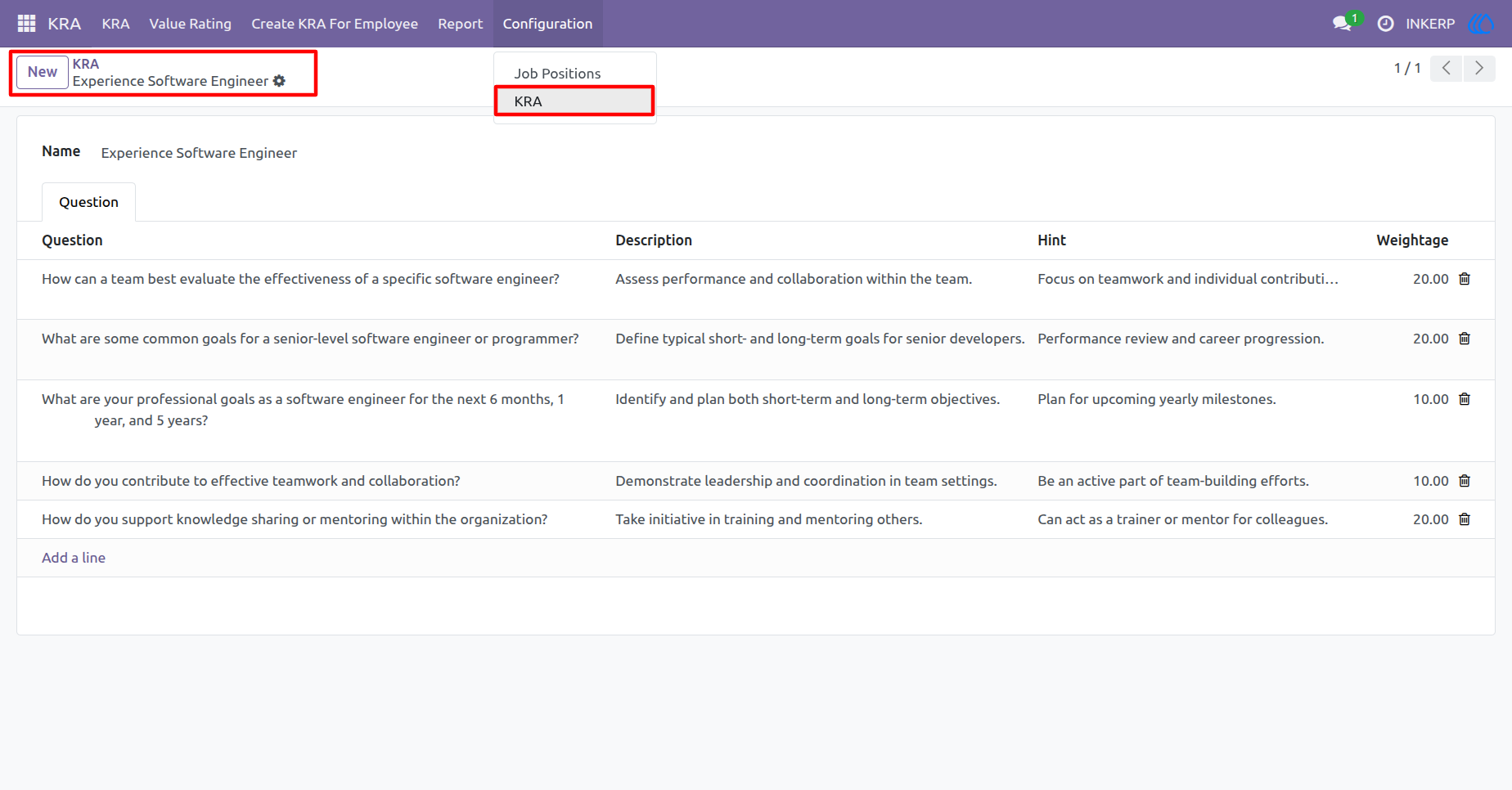Click the 1 / 1 pager counter
1512x790 pixels.
point(1407,68)
